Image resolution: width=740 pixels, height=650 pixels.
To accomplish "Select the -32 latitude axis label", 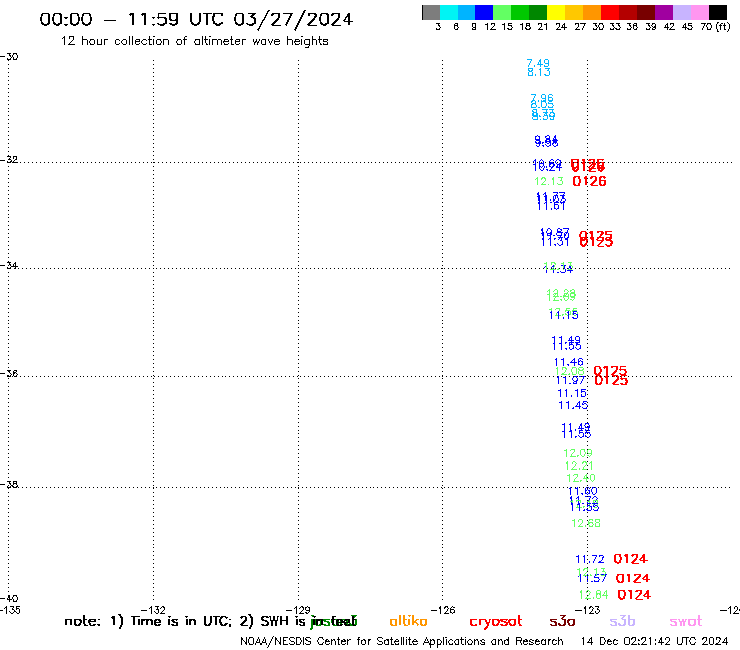I will (x=9, y=160).
